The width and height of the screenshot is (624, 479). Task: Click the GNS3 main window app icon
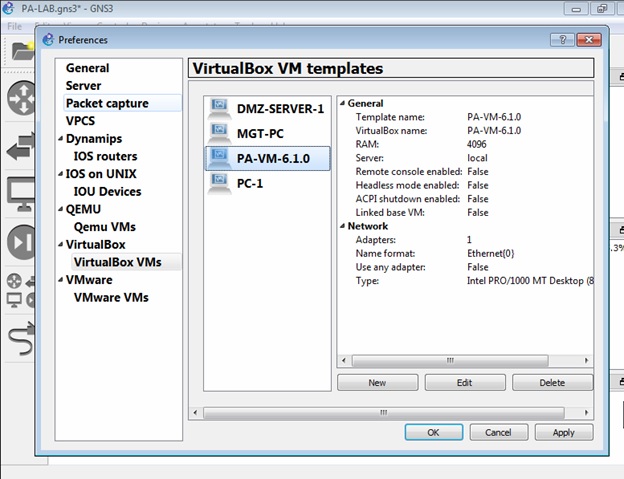point(8,8)
